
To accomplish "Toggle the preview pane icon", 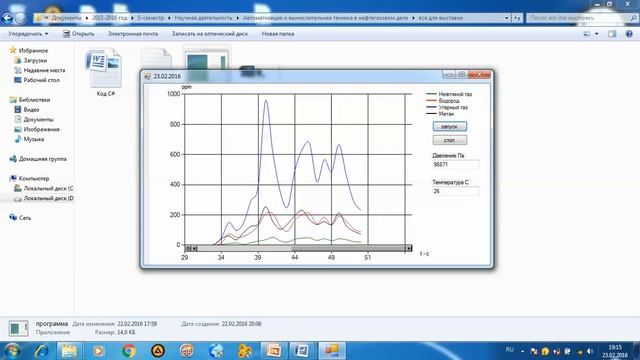I will point(612,34).
